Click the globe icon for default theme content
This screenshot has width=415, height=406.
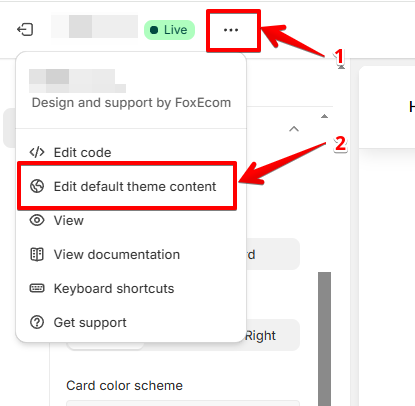point(37,186)
